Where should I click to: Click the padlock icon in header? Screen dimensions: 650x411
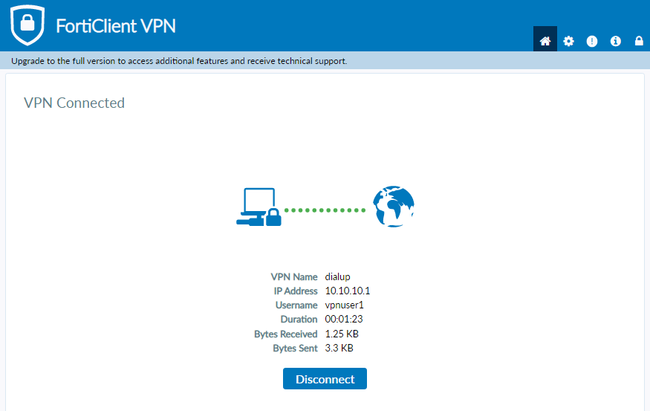[639, 41]
